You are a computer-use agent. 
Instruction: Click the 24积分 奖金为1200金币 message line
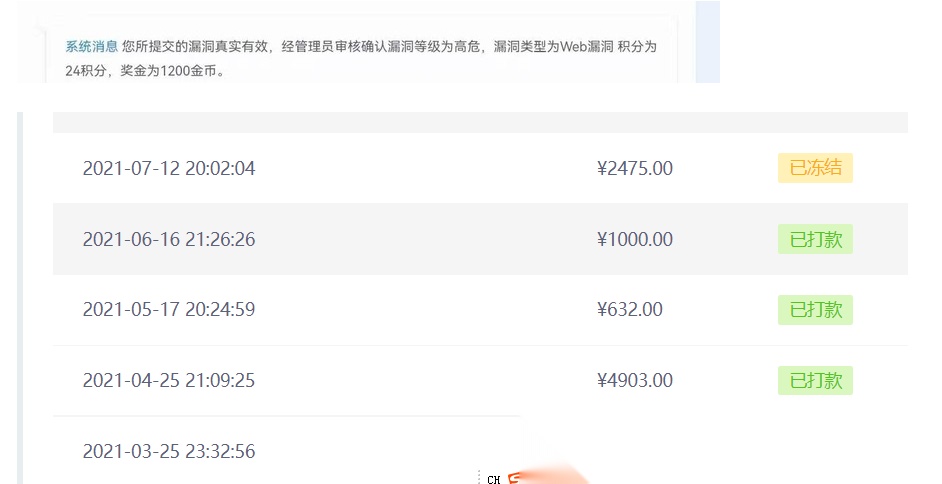pos(145,70)
